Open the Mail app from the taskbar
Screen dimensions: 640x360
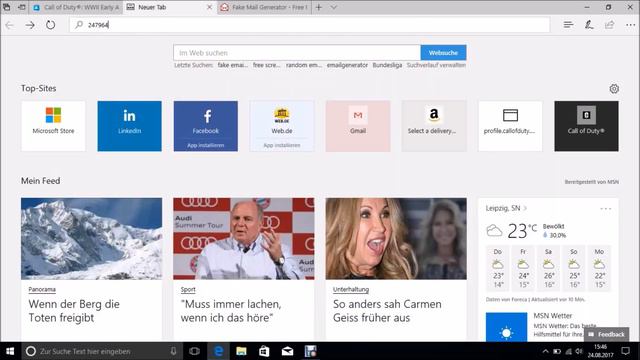pos(287,351)
